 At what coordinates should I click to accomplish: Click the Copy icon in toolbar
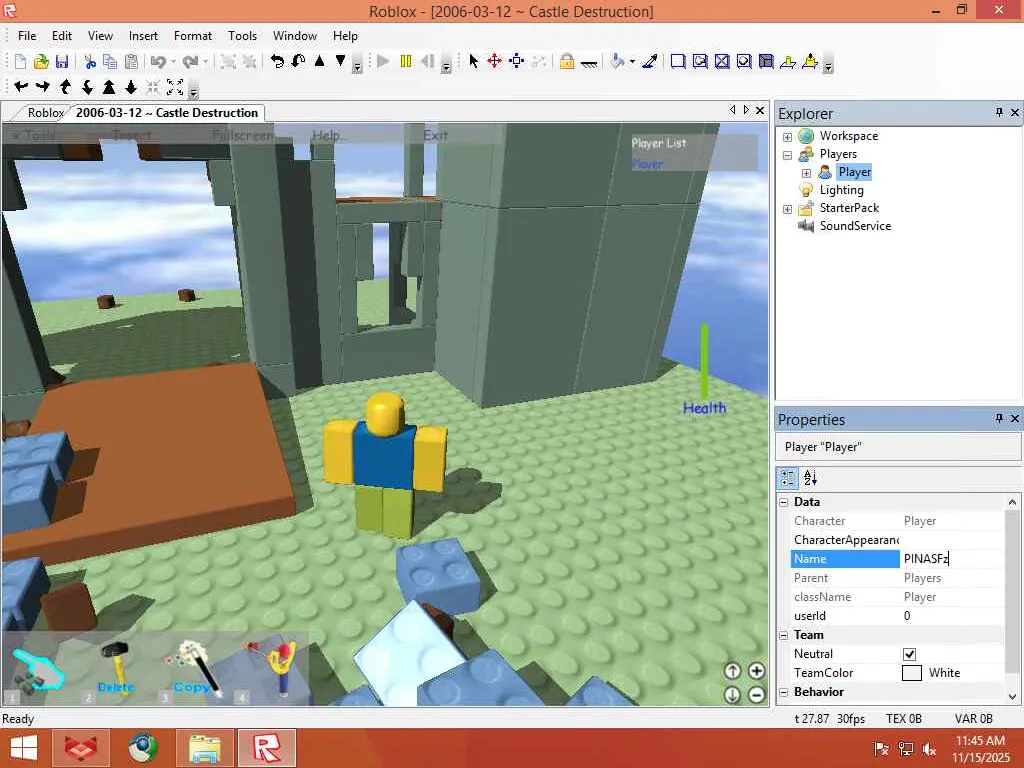(x=110, y=62)
